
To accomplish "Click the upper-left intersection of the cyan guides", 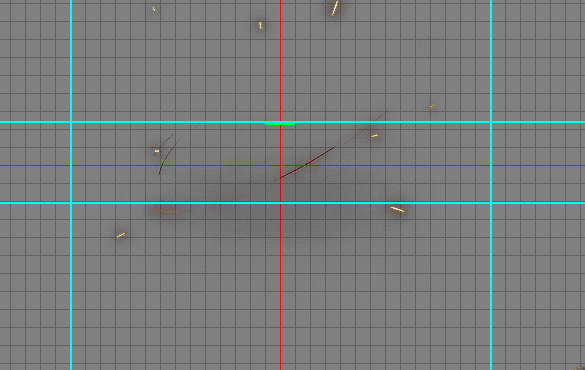I will click(x=71, y=122).
